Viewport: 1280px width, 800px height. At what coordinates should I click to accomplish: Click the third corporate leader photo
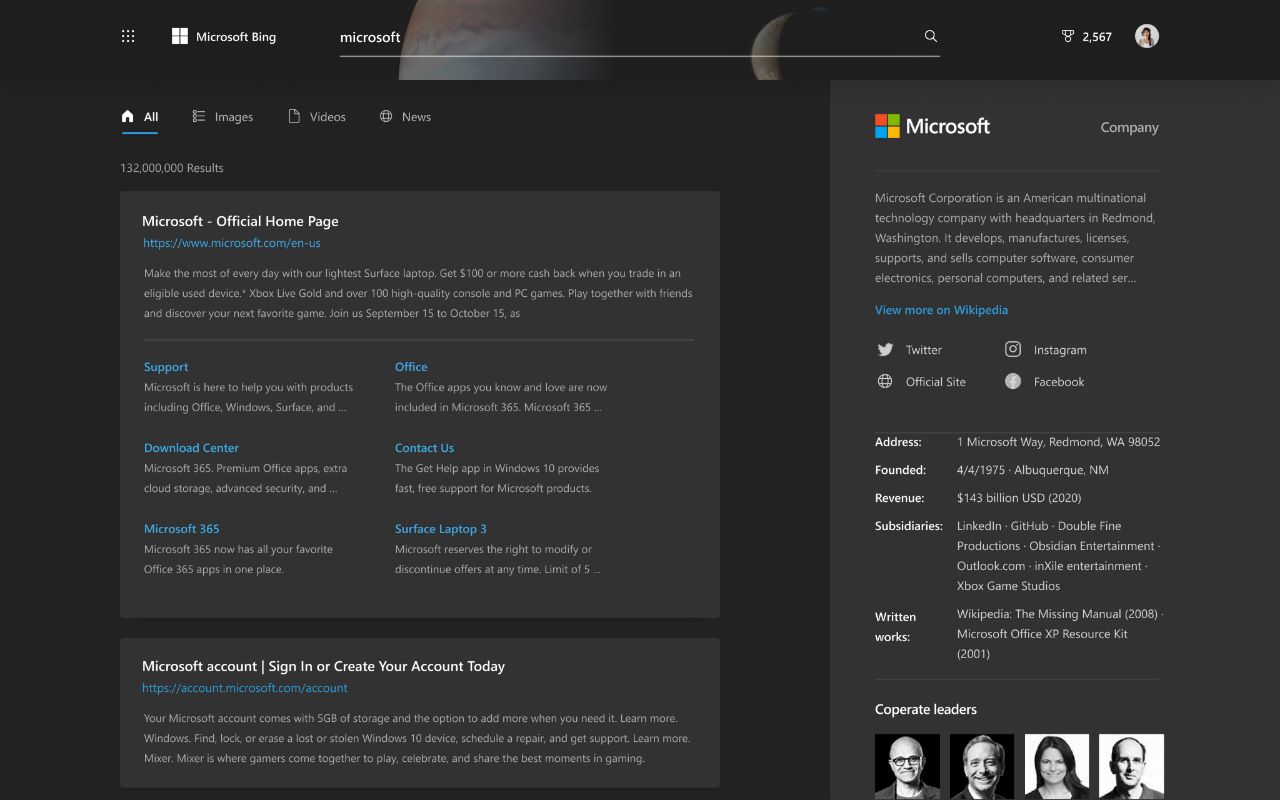(x=1057, y=767)
